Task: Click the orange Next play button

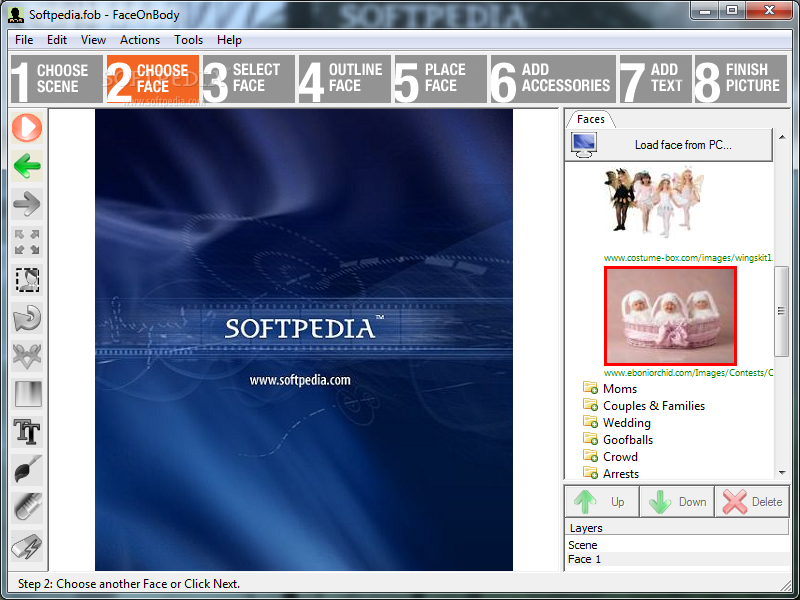Action: pyautogui.click(x=27, y=128)
